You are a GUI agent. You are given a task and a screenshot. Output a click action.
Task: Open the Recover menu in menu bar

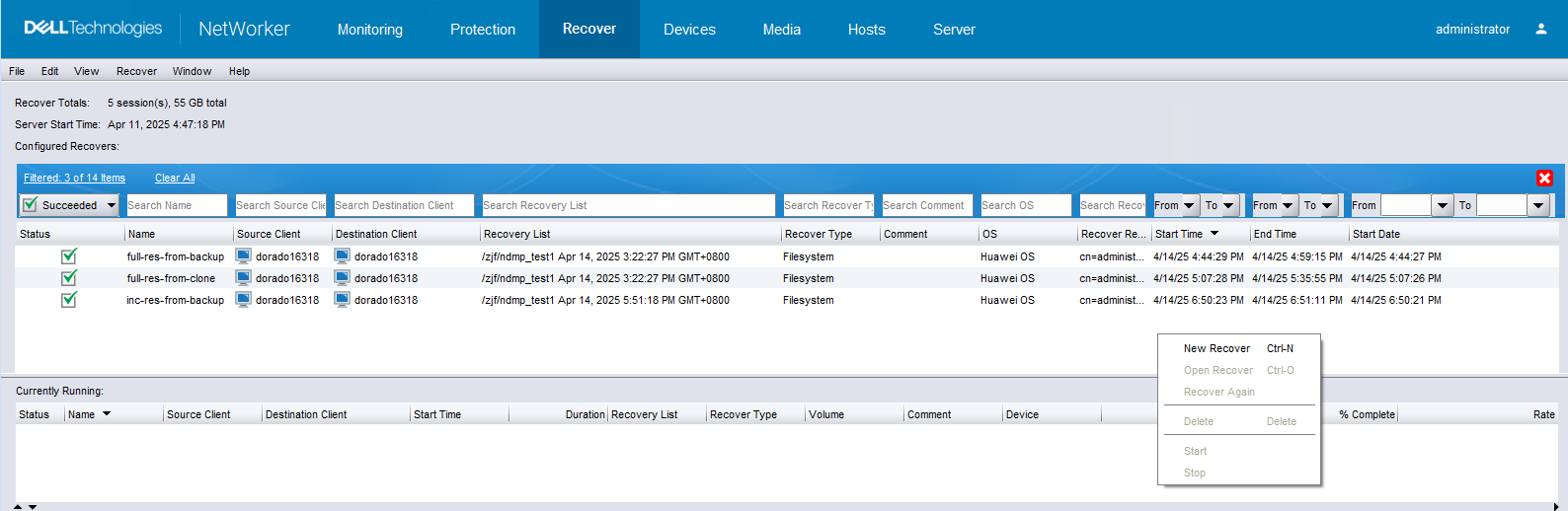click(136, 71)
